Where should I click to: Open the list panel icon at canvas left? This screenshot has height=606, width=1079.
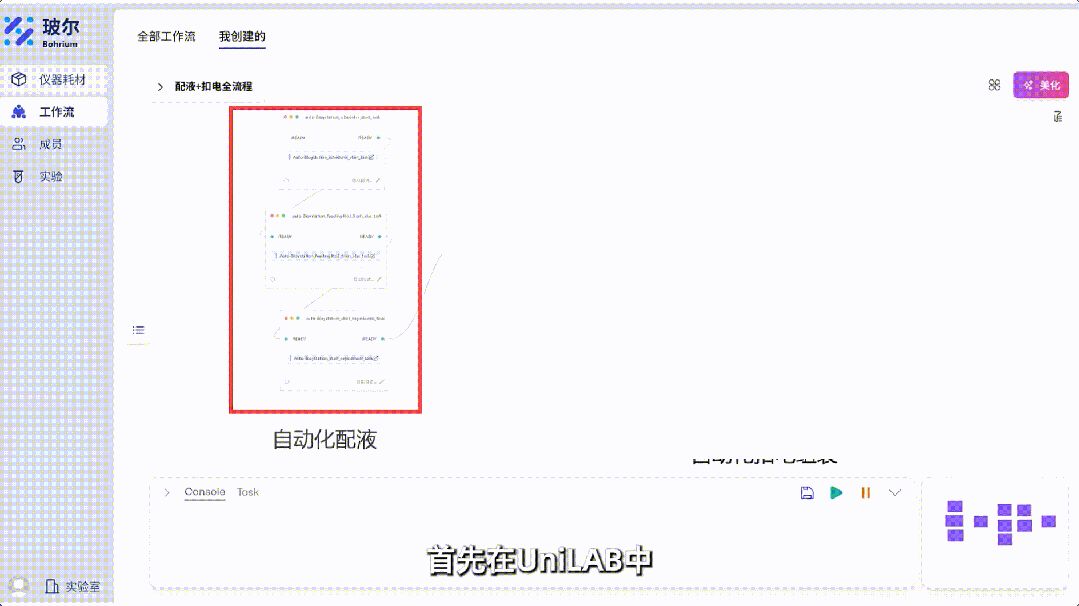139,330
